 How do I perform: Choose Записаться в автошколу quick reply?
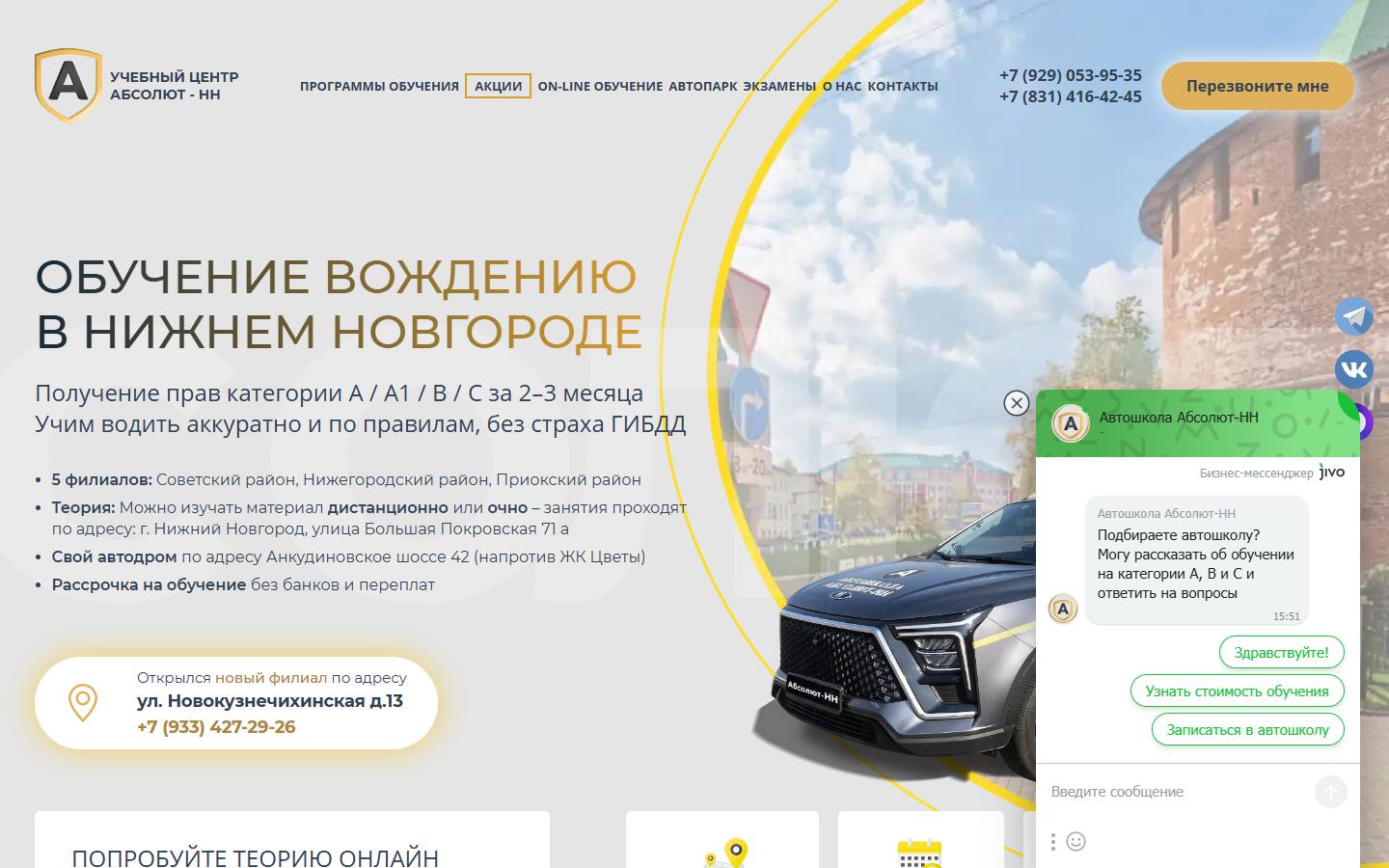pos(1247,730)
